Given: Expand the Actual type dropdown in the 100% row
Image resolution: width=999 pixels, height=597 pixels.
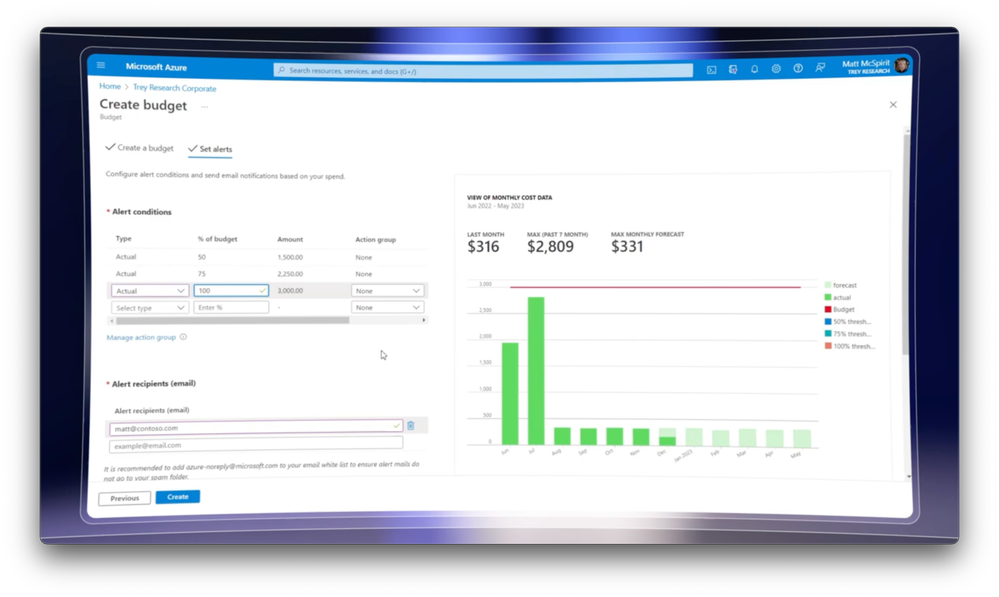Looking at the screenshot, I should pyautogui.click(x=150, y=291).
